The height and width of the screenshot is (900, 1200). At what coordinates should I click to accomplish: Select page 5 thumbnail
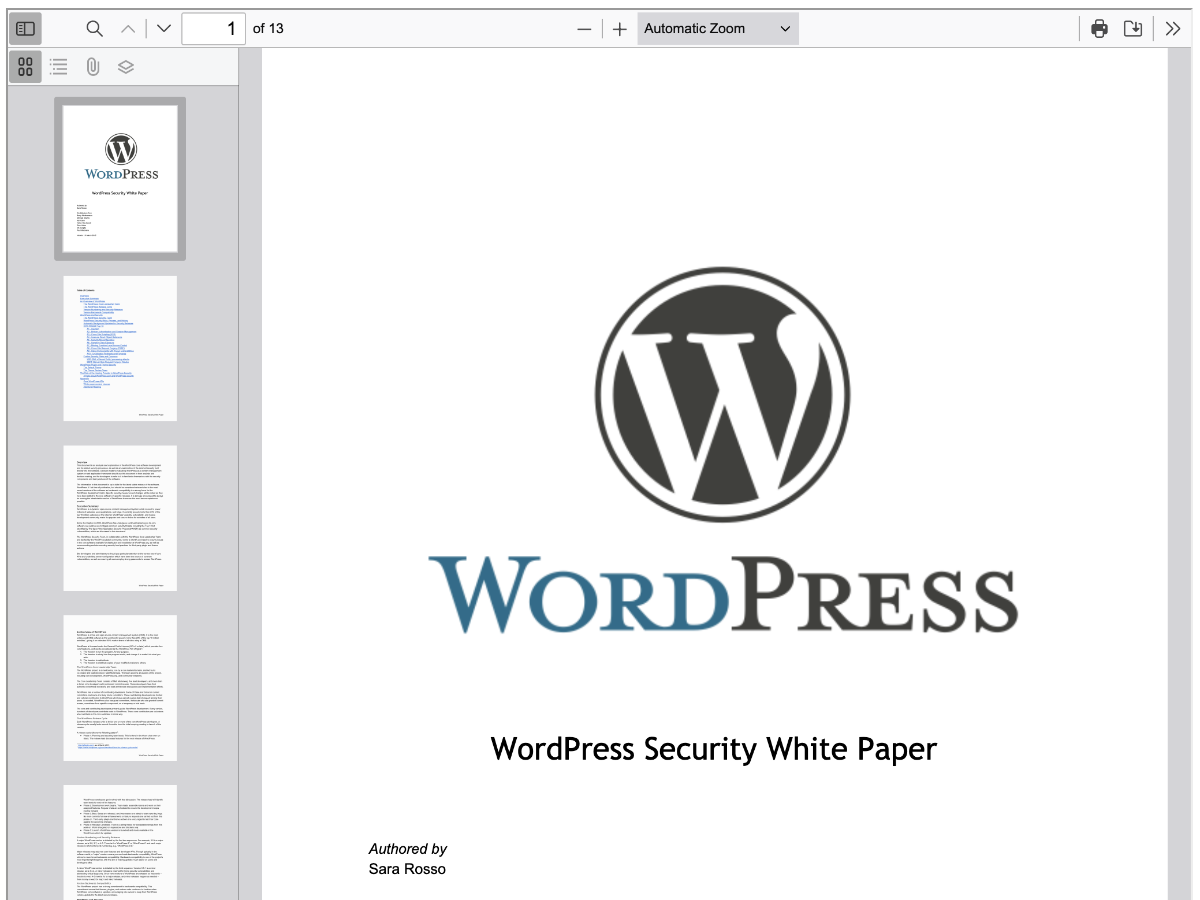(x=120, y=842)
